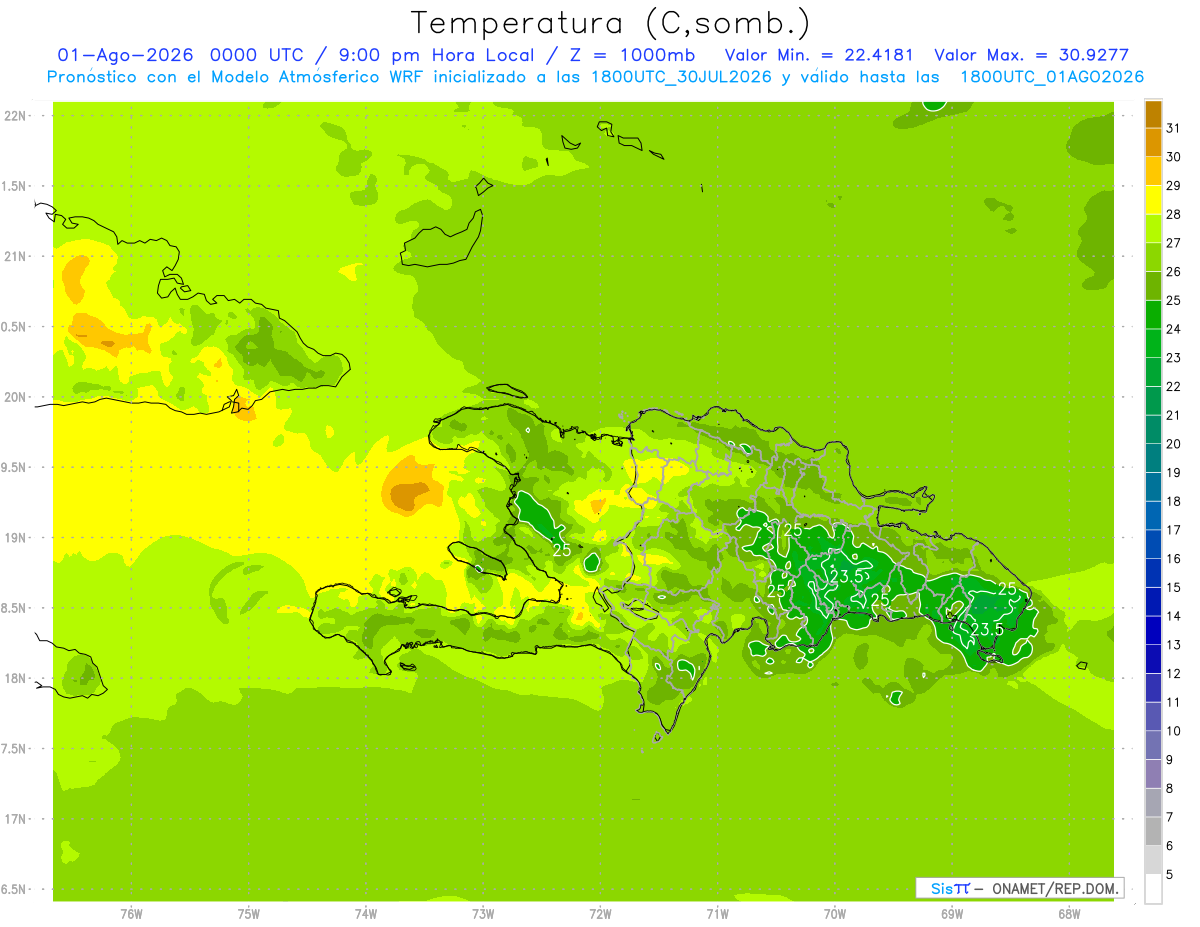The image size is (1200, 927).
Task: Click the '1.5N' latitude axis label
Action: point(15,186)
